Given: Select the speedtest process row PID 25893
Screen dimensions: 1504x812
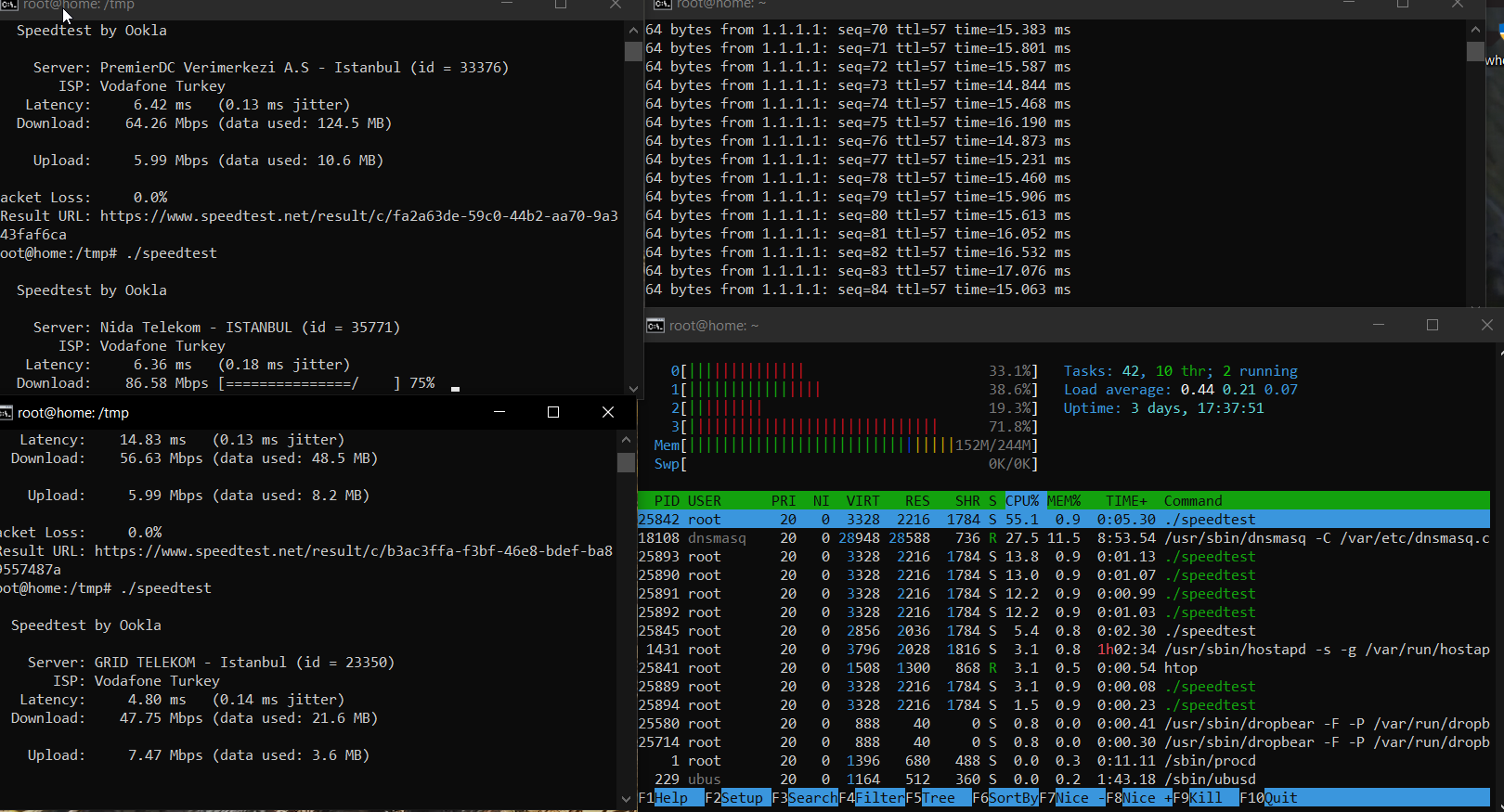Looking at the screenshot, I should [1064, 557].
